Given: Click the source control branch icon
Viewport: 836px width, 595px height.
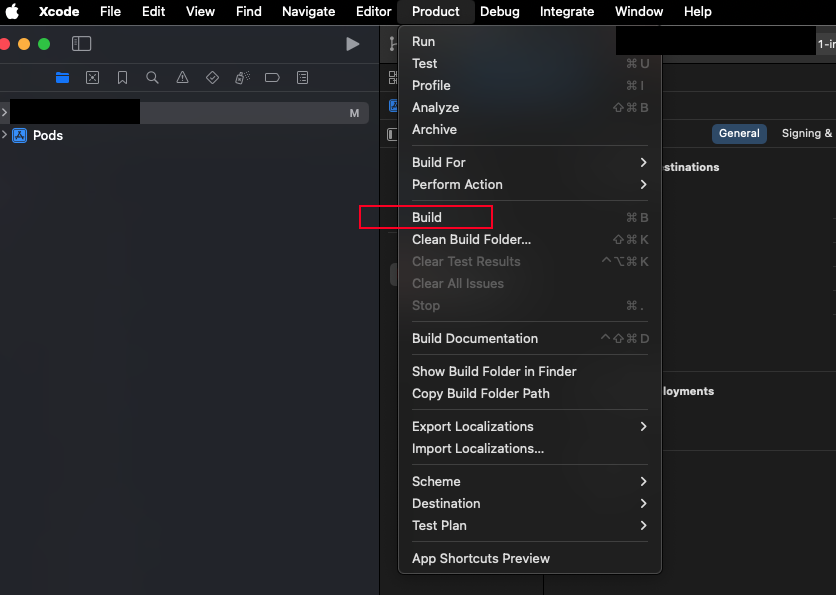Looking at the screenshot, I should 393,44.
